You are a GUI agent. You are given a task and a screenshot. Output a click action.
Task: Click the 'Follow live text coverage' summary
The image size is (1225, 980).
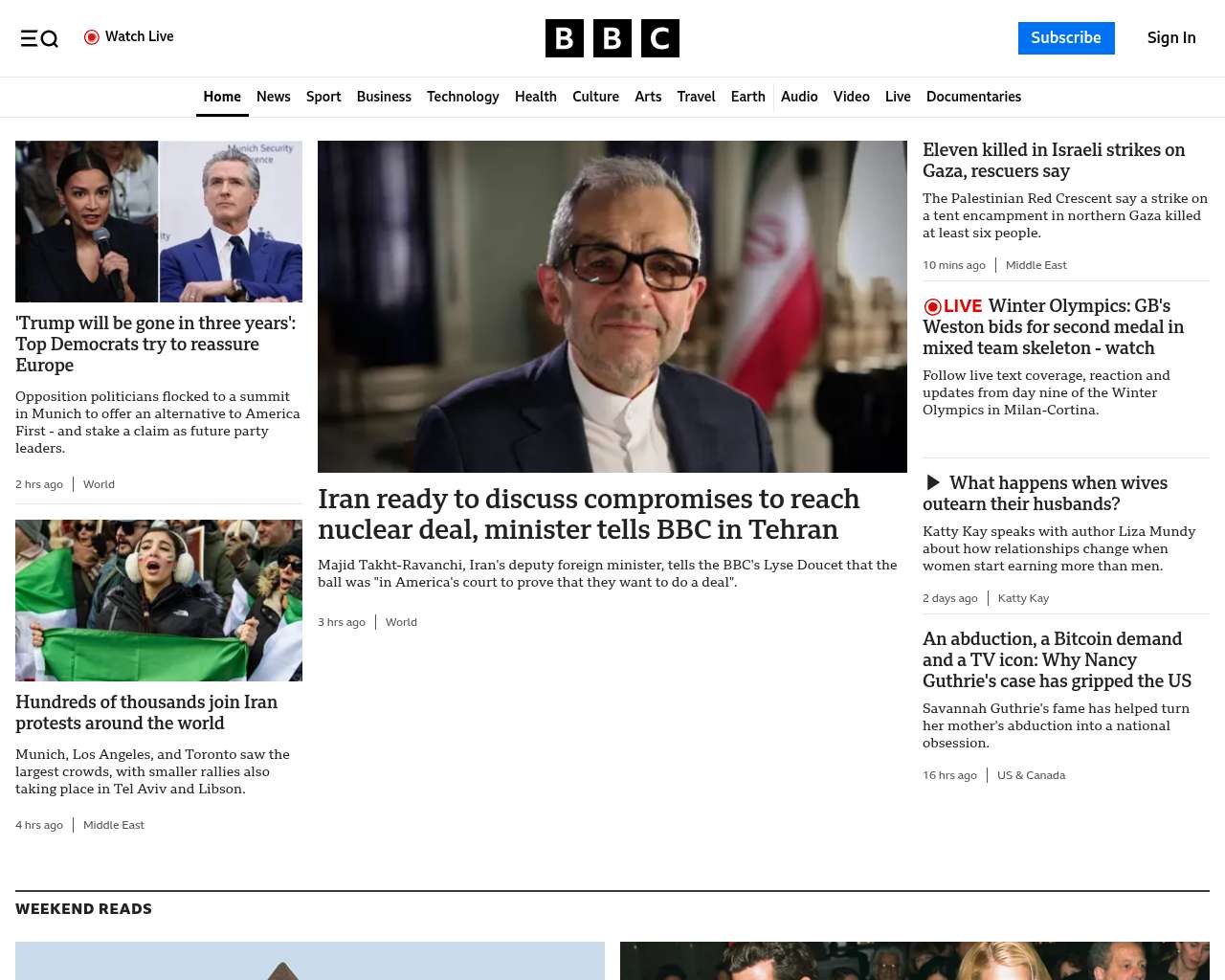point(1046,392)
